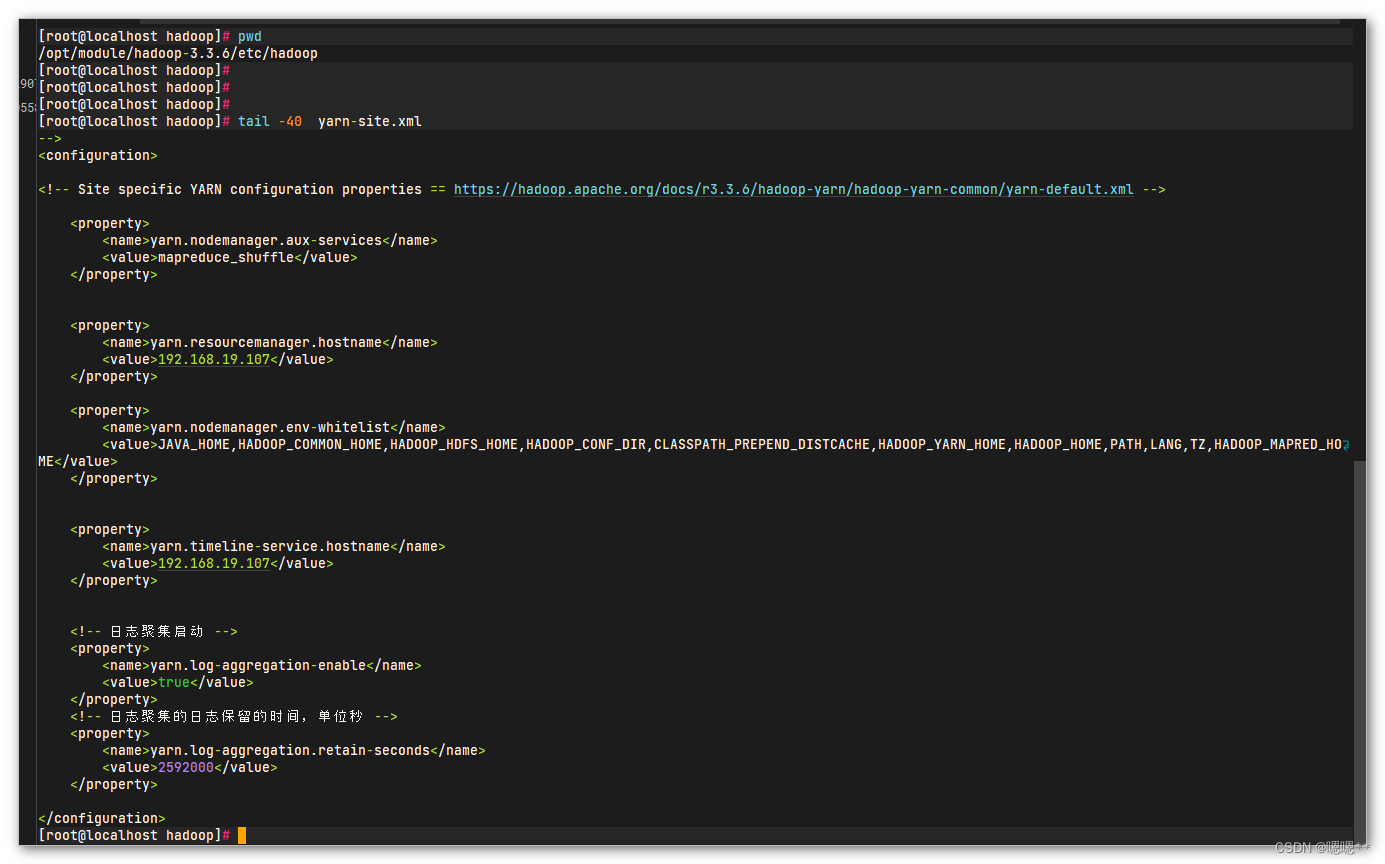Click the closing '</configuration>' tag

(102, 818)
